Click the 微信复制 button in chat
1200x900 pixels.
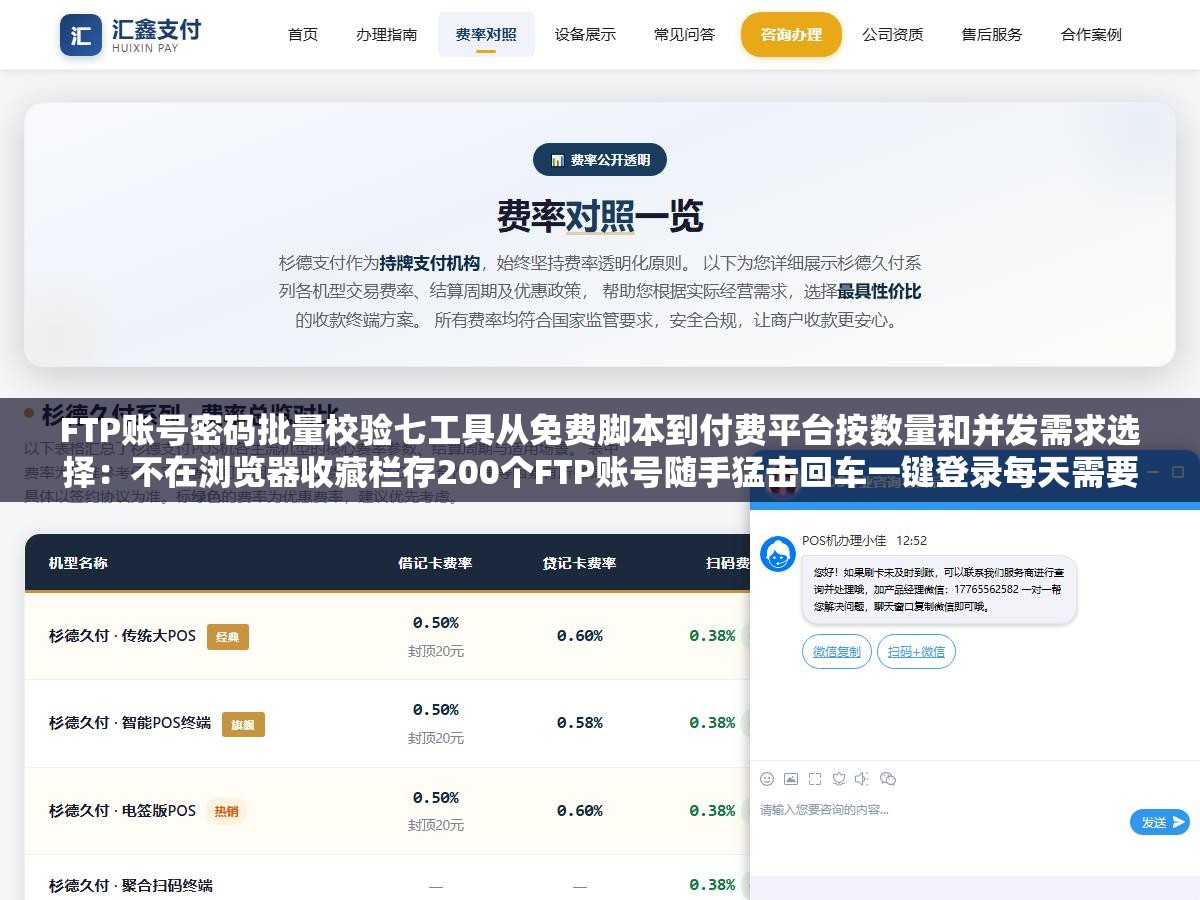coord(837,652)
